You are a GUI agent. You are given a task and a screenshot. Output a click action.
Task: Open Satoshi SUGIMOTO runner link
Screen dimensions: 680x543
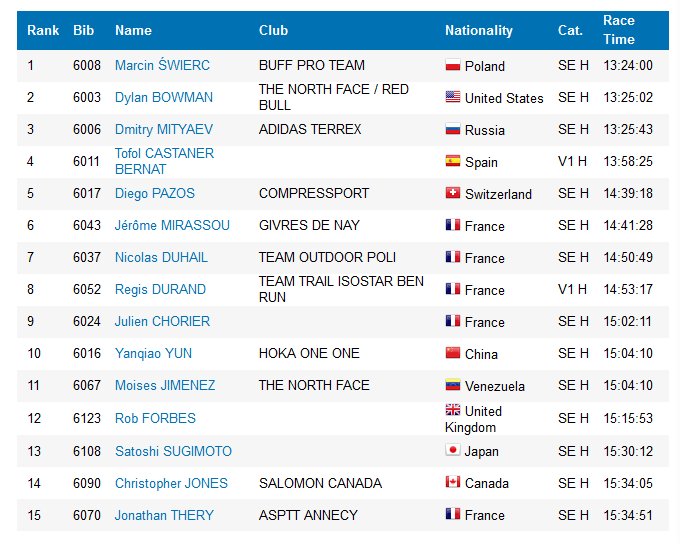pos(173,451)
